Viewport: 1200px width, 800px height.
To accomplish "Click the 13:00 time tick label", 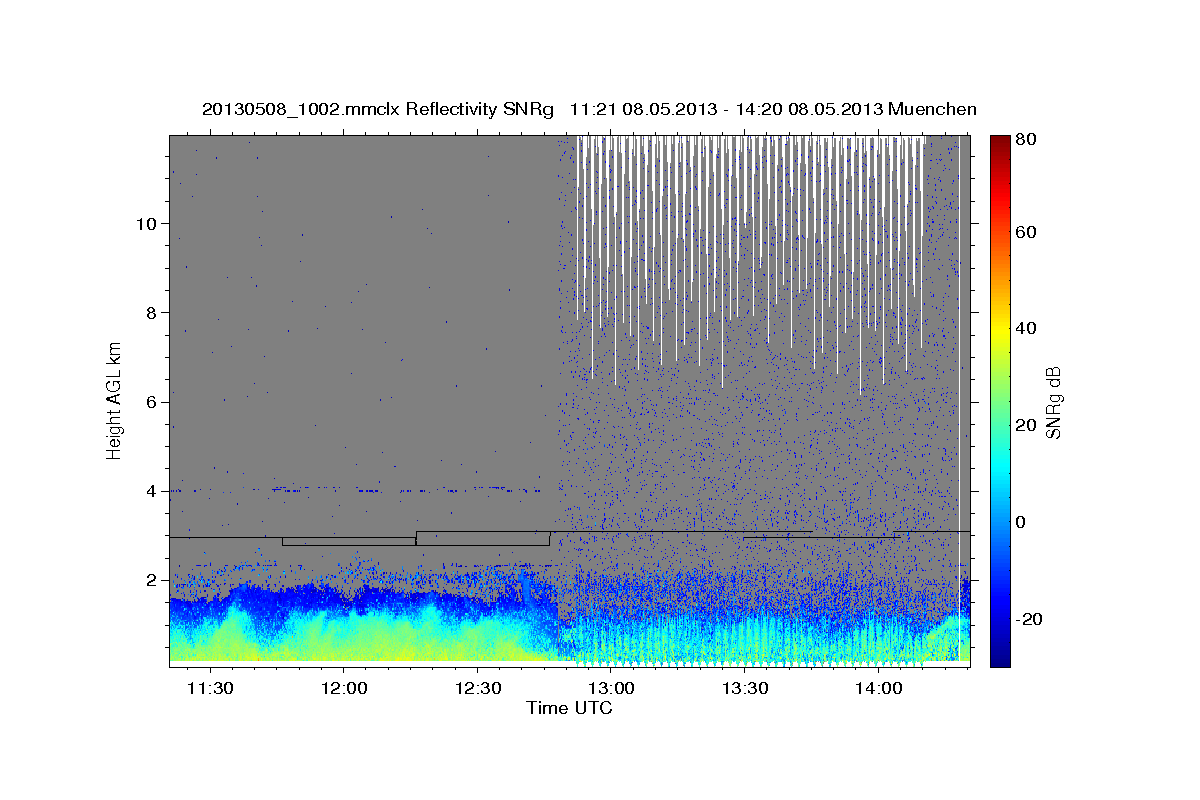I will pos(611,688).
